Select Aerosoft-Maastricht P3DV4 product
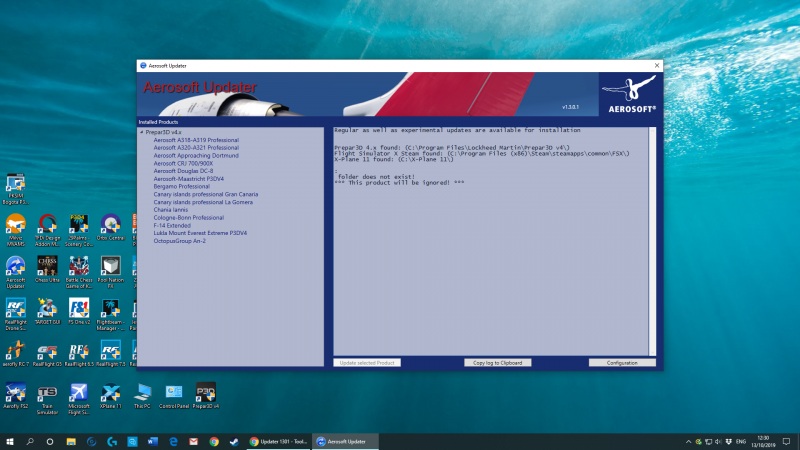 coord(188,179)
